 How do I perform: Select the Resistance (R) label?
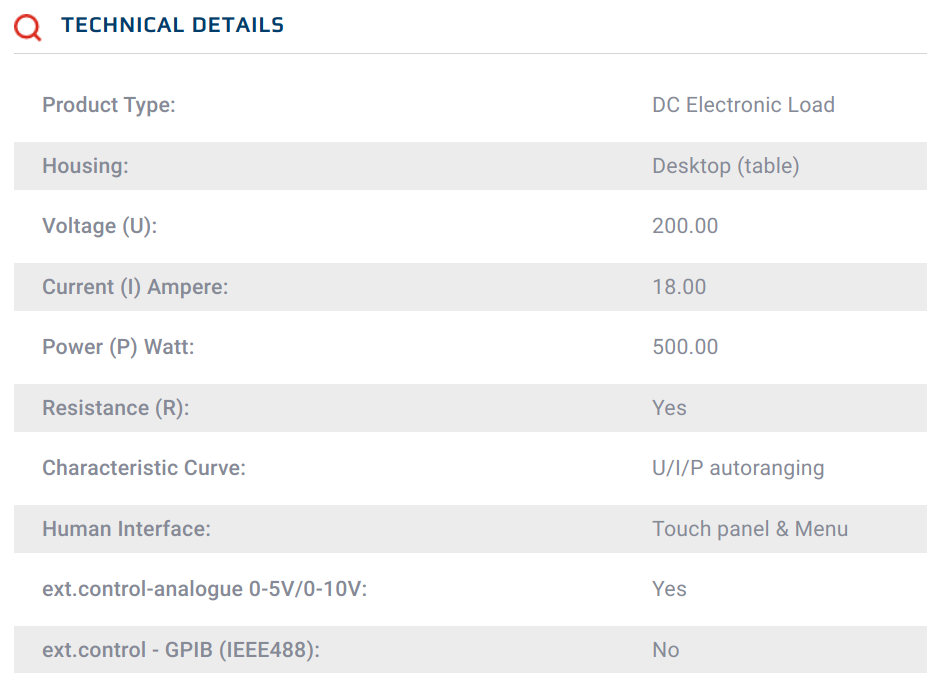[x=115, y=408]
